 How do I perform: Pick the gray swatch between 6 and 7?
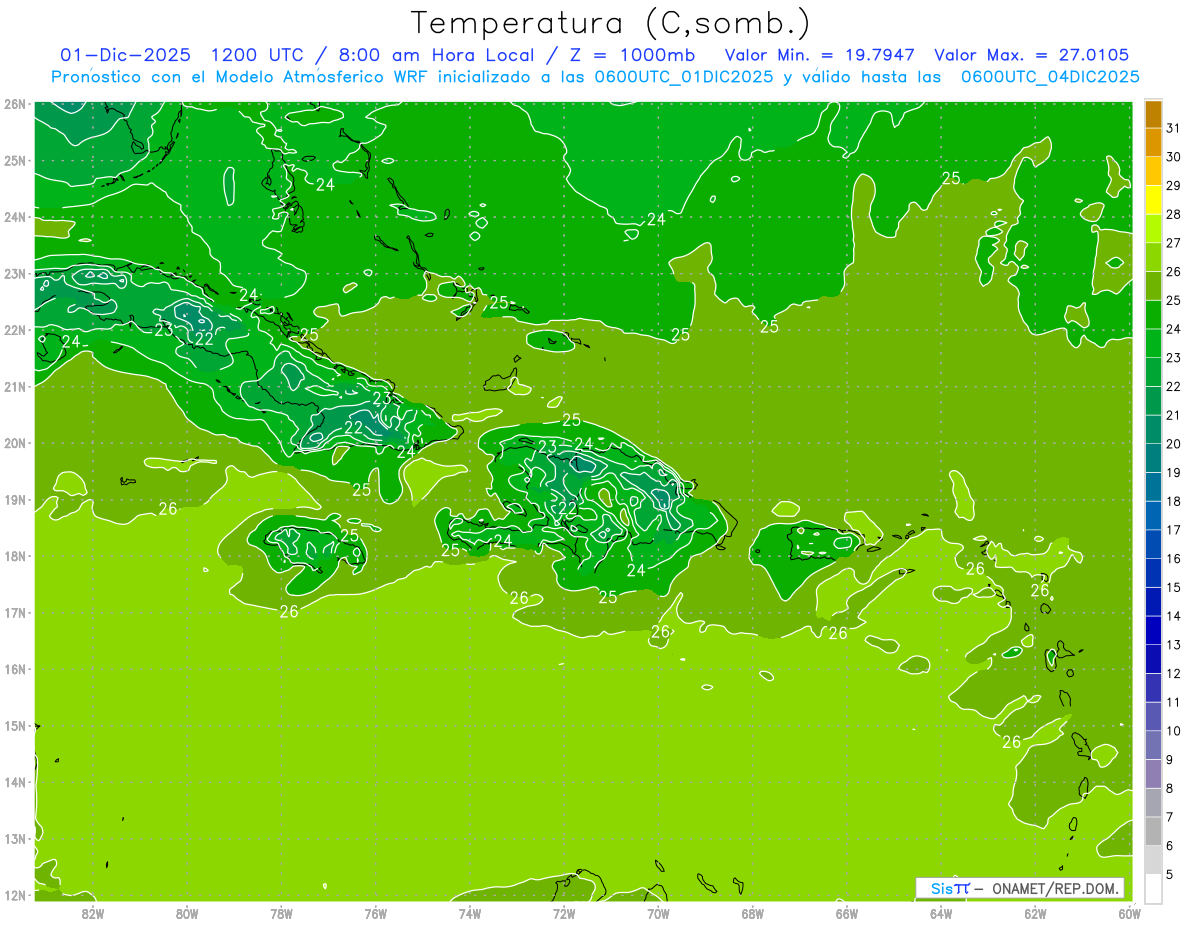(x=1153, y=831)
